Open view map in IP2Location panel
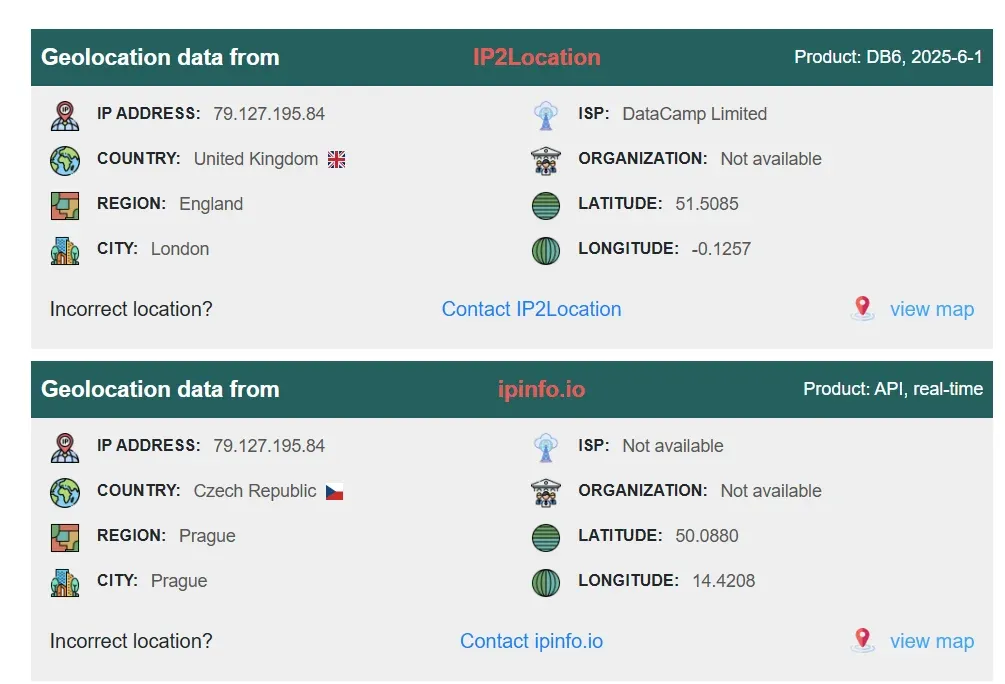 pos(932,309)
